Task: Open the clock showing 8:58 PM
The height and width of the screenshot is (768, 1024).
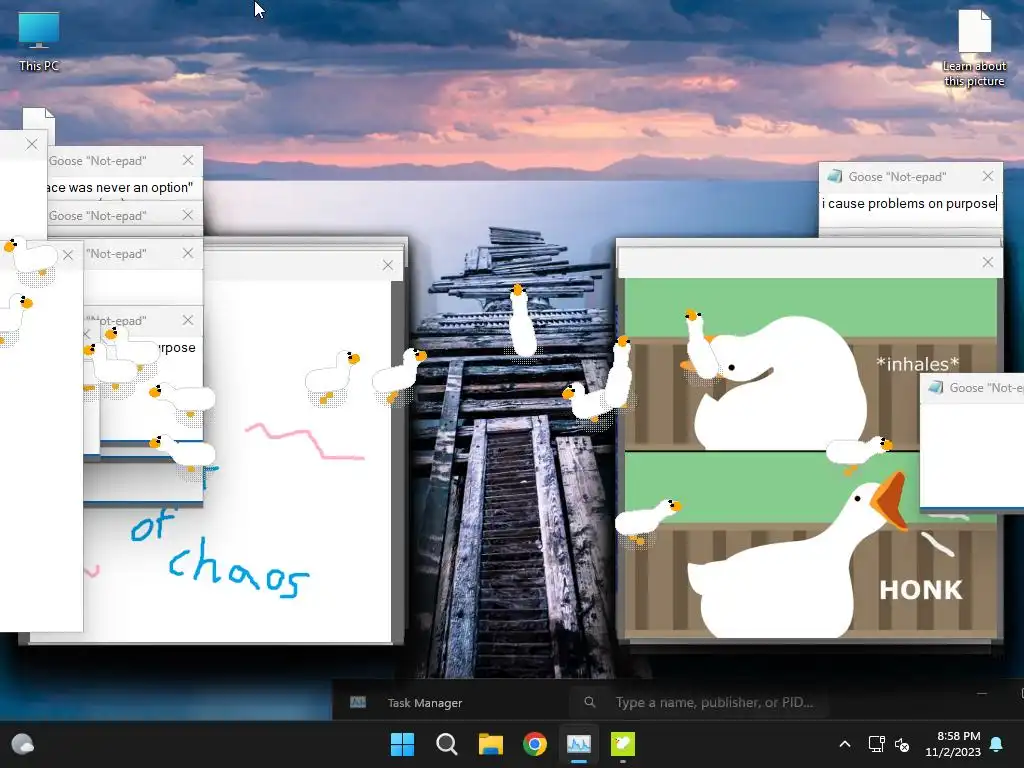Action: pos(953,744)
